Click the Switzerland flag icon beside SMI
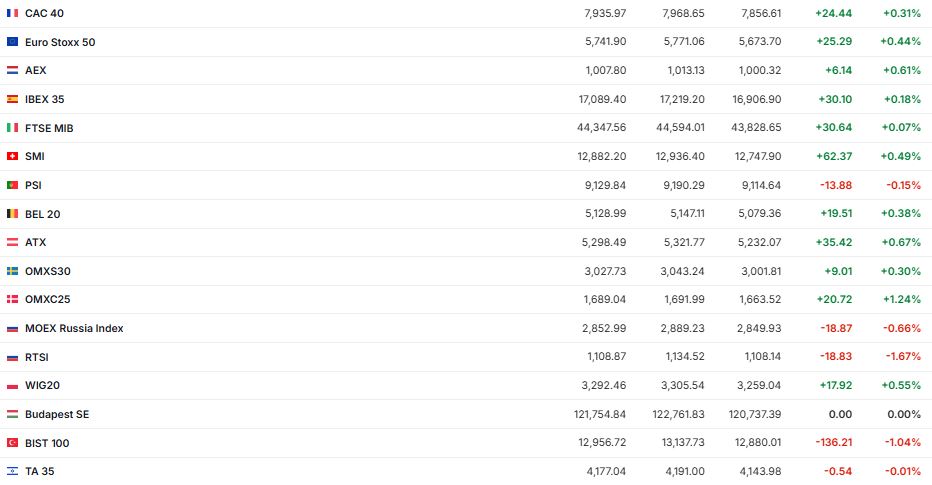Viewport: 932px width, 485px height. (12, 156)
